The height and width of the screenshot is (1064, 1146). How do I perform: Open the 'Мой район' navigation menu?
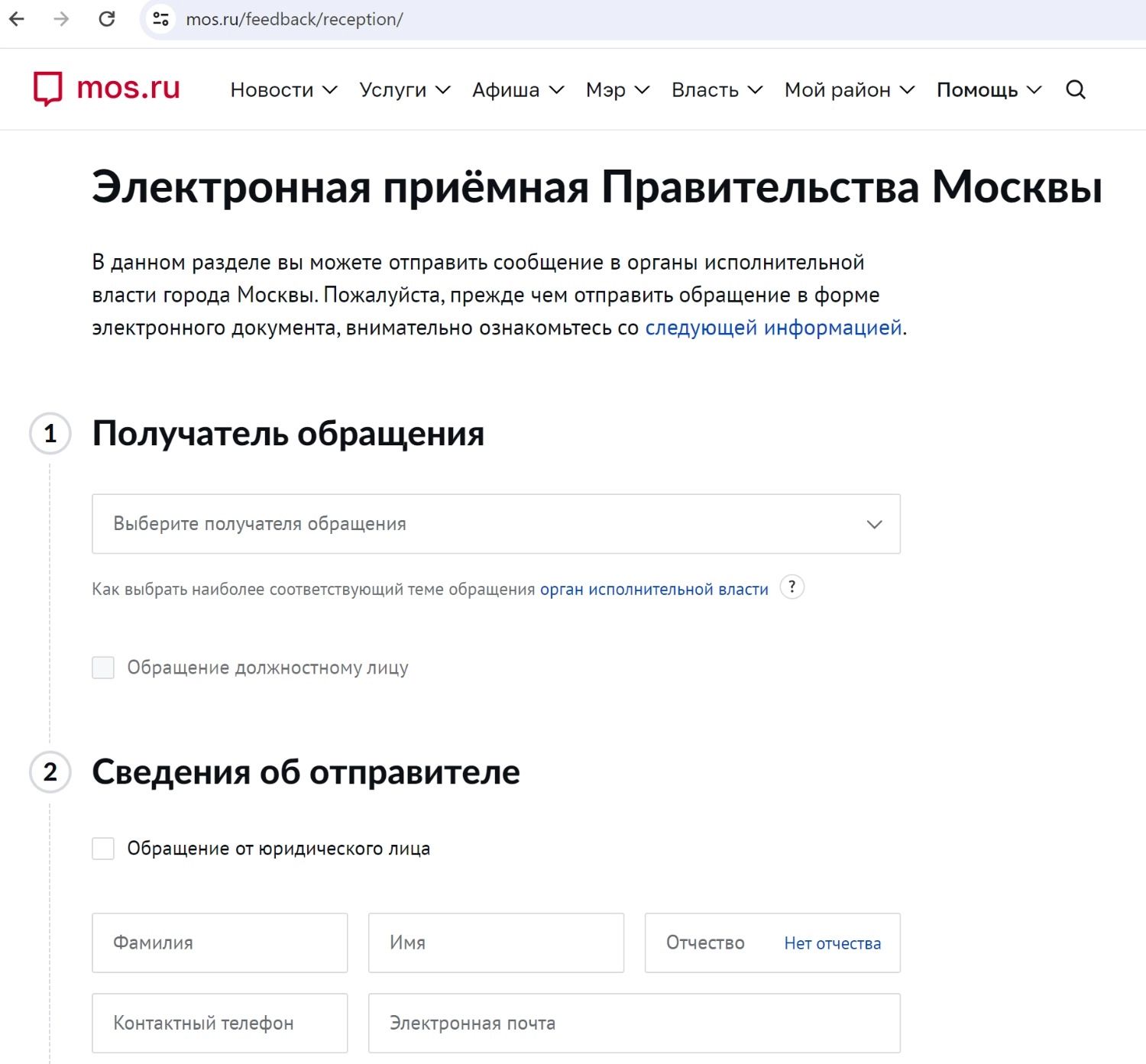click(x=849, y=90)
